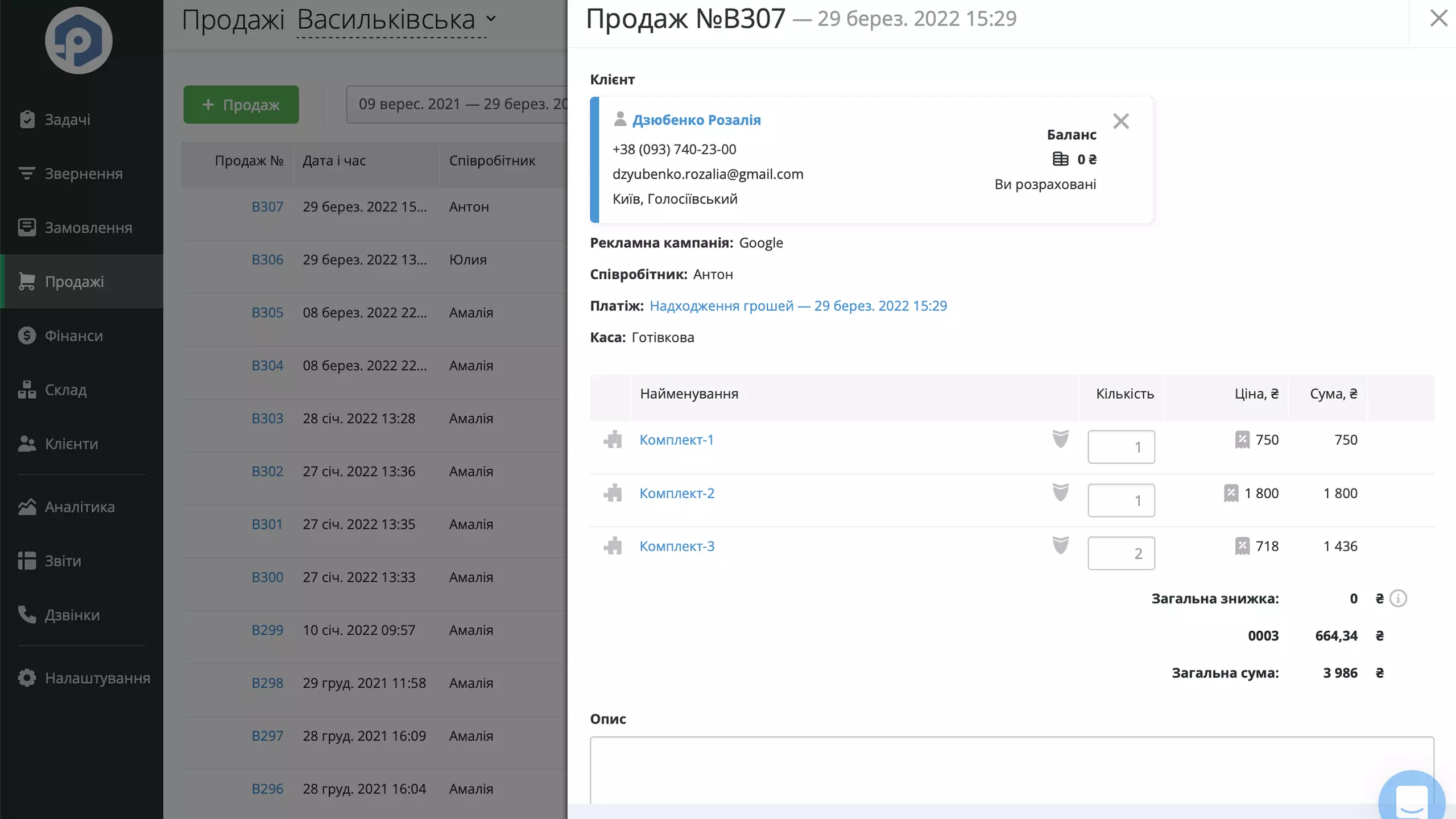This screenshot has height=819, width=1456.
Task: Close the sale B307 panel
Action: [1438, 18]
